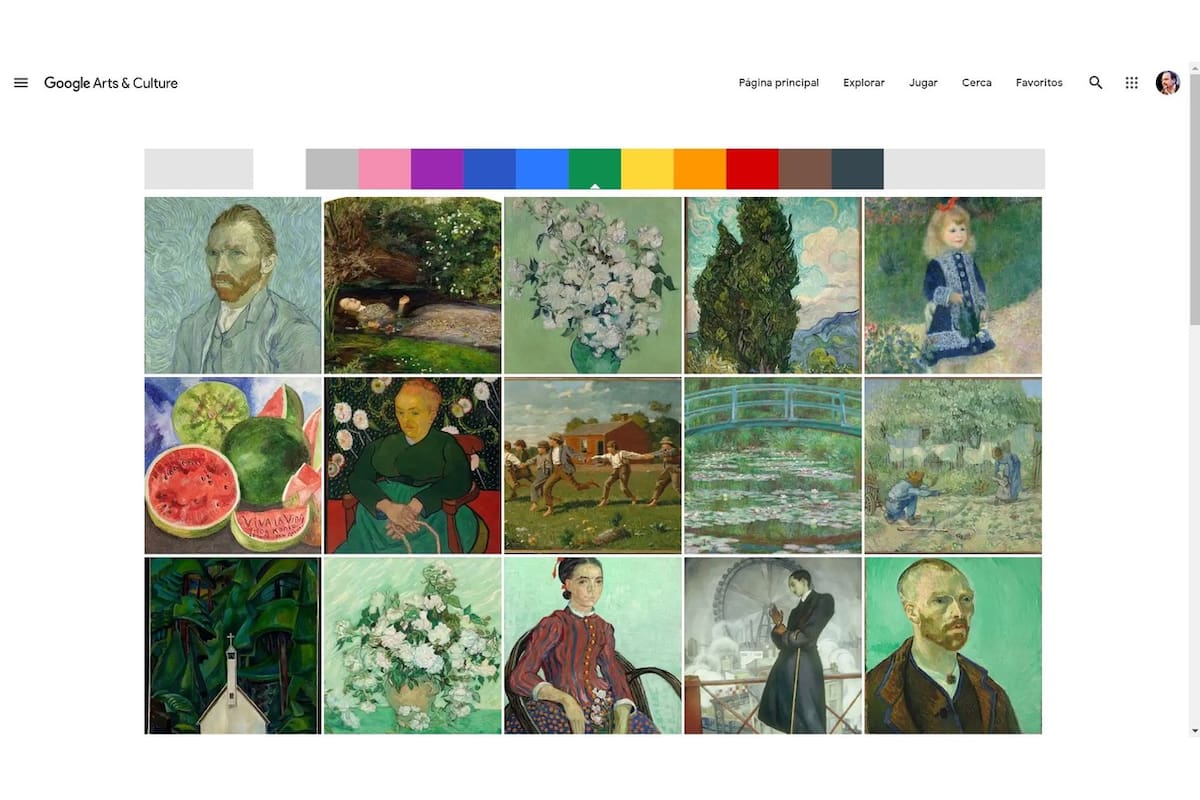Open white roses in green vase painting
Image resolution: width=1200 pixels, height=800 pixels.
tap(593, 285)
